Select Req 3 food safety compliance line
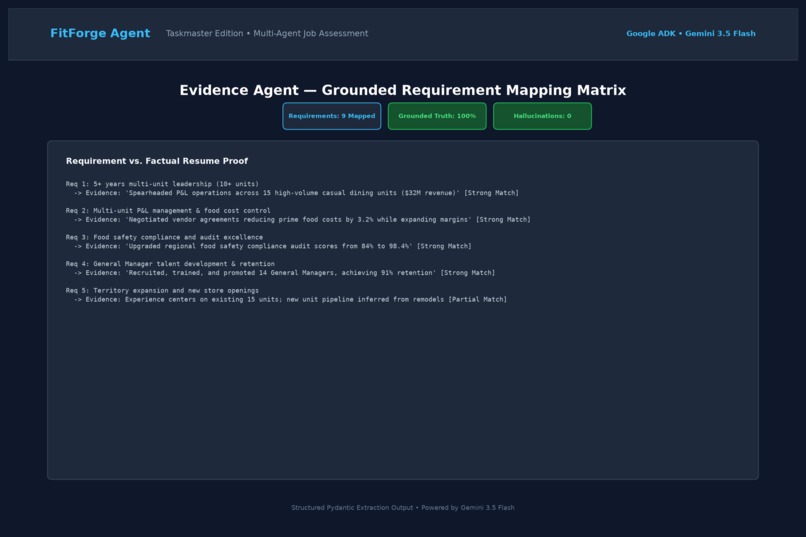 [x=164, y=237]
